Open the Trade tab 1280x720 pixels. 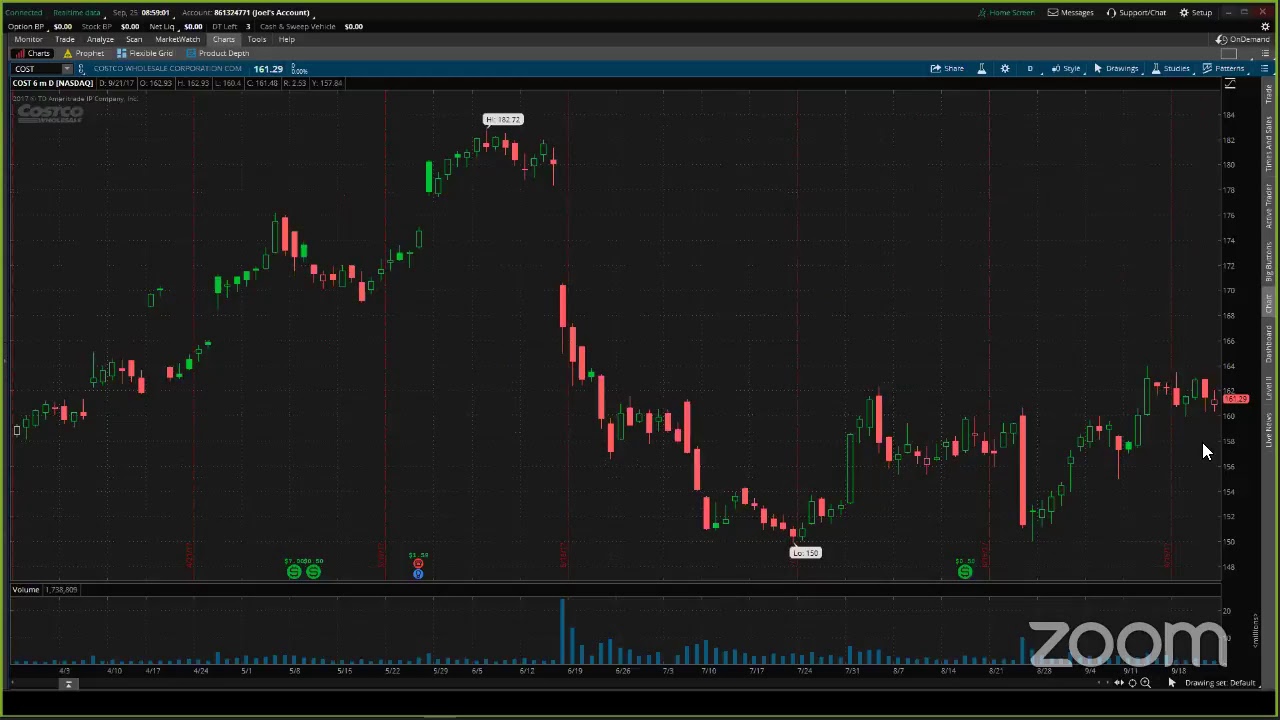click(65, 39)
